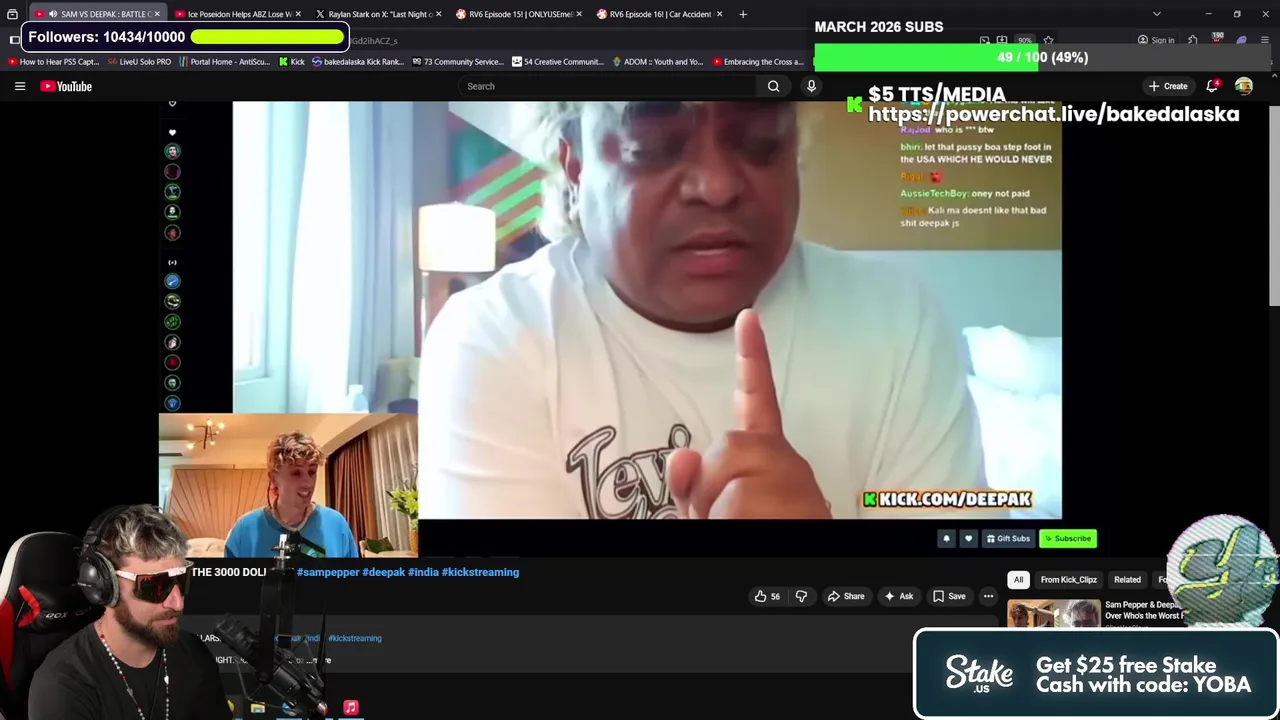Viewport: 1280px width, 720px height.
Task: Open the YouTube account avatar menu
Action: pyautogui.click(x=1244, y=86)
